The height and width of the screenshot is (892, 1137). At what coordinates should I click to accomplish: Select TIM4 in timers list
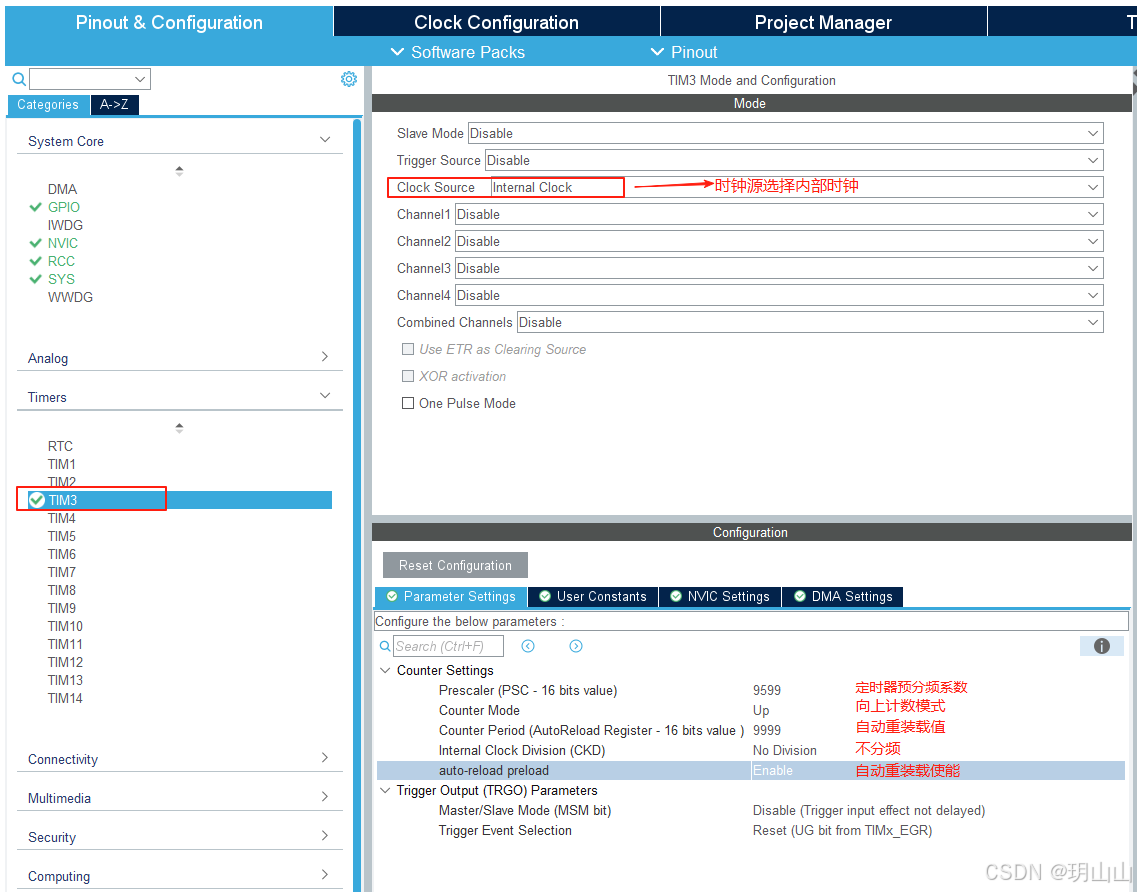(x=62, y=518)
